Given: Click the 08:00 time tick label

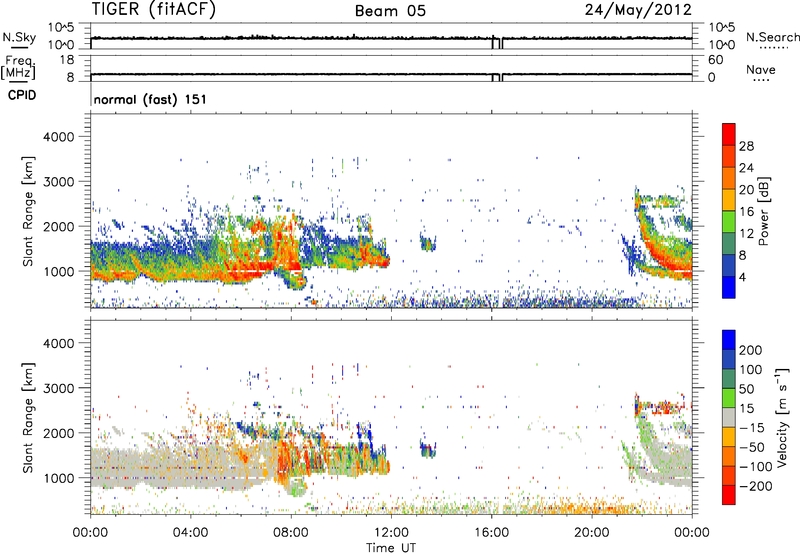Looking at the screenshot, I should (x=291, y=533).
